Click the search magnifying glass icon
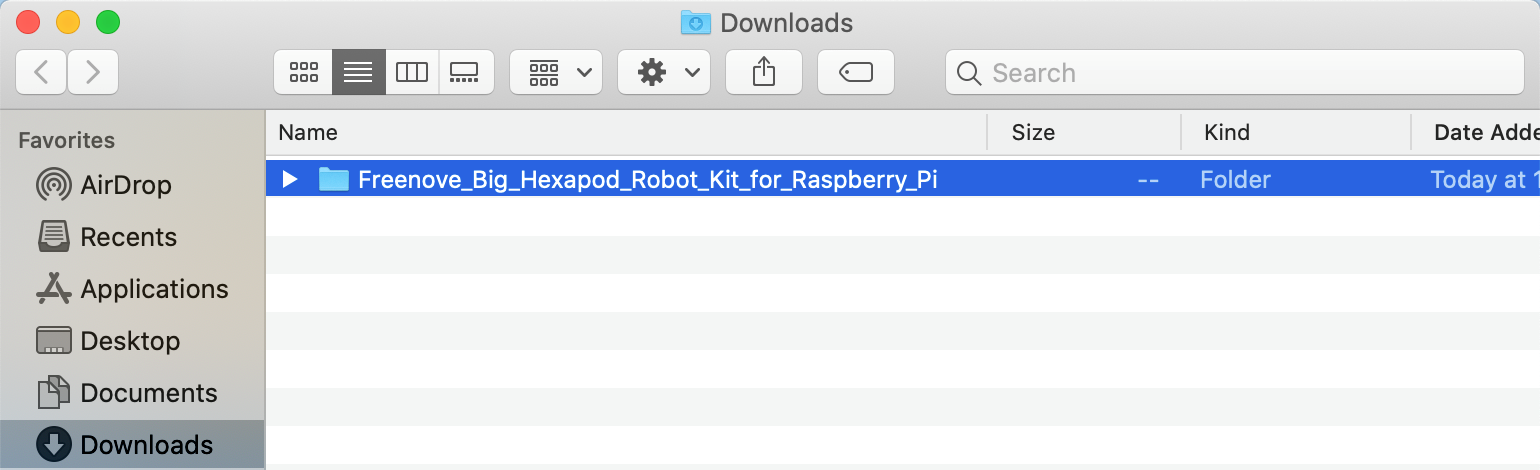1540x470 pixels. click(968, 73)
